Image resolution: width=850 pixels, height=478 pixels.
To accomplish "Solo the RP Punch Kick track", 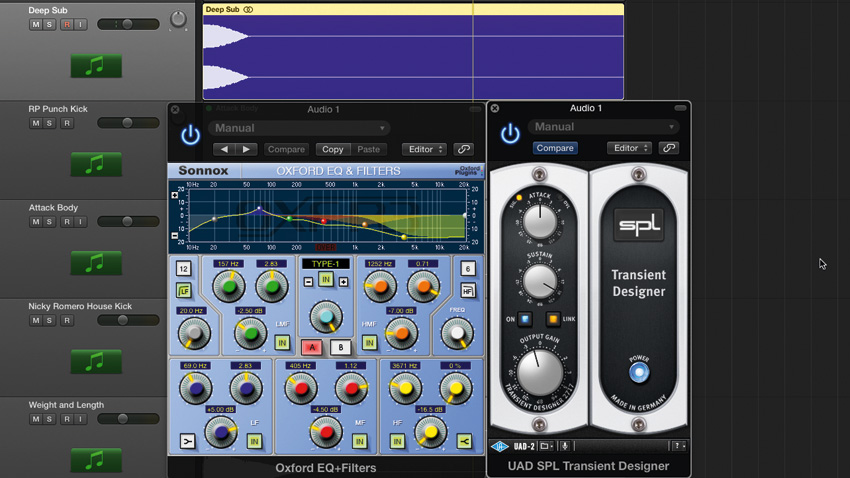I will pyautogui.click(x=49, y=123).
